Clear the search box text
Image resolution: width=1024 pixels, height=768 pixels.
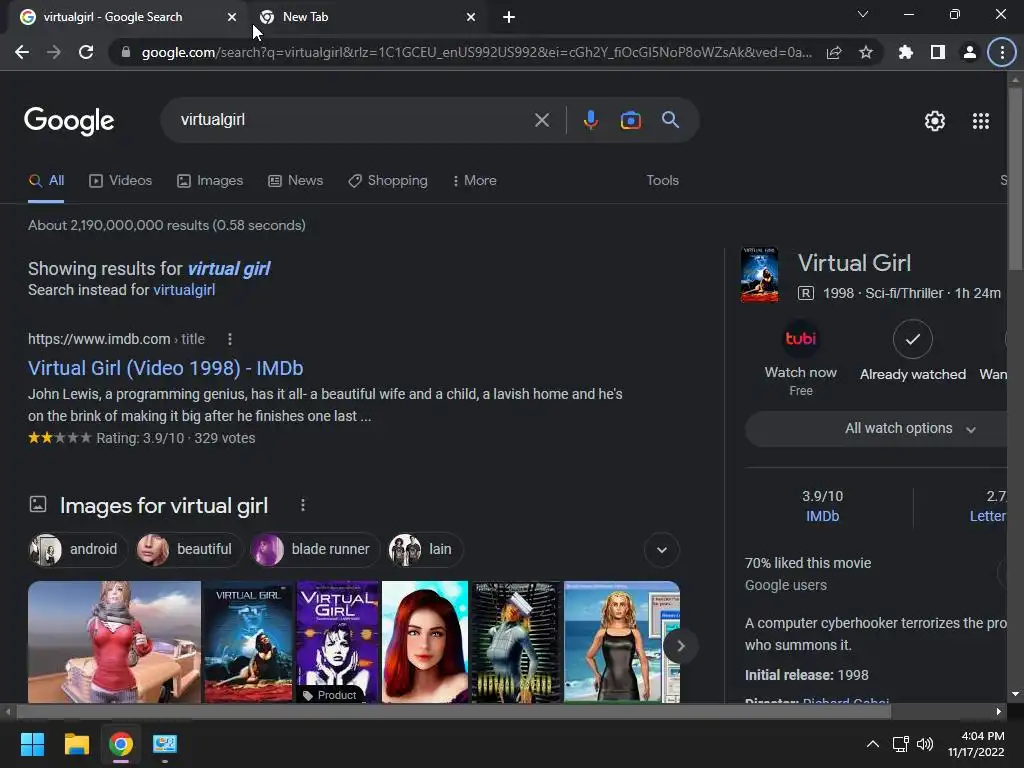(541, 120)
